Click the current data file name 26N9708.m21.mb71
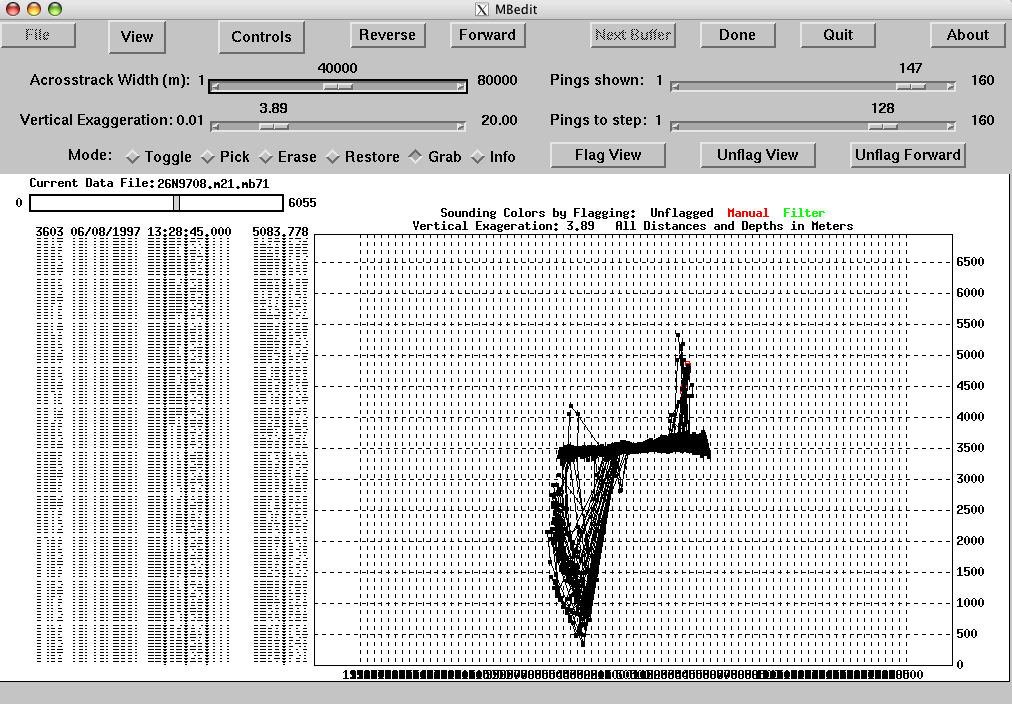The width and height of the screenshot is (1012, 704). pyautogui.click(x=213, y=183)
